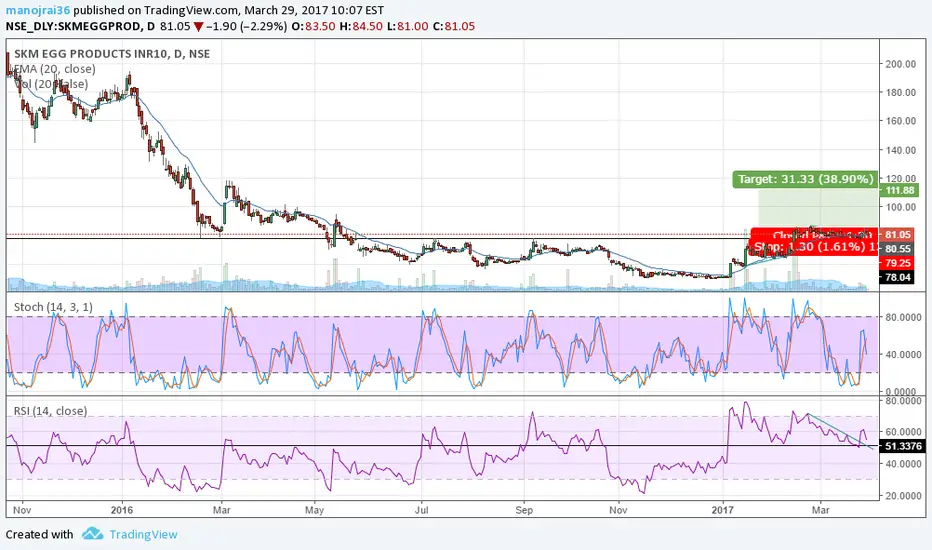Click the Vol (20, false) indicator label
Screen dimensions: 932x550
(51, 84)
